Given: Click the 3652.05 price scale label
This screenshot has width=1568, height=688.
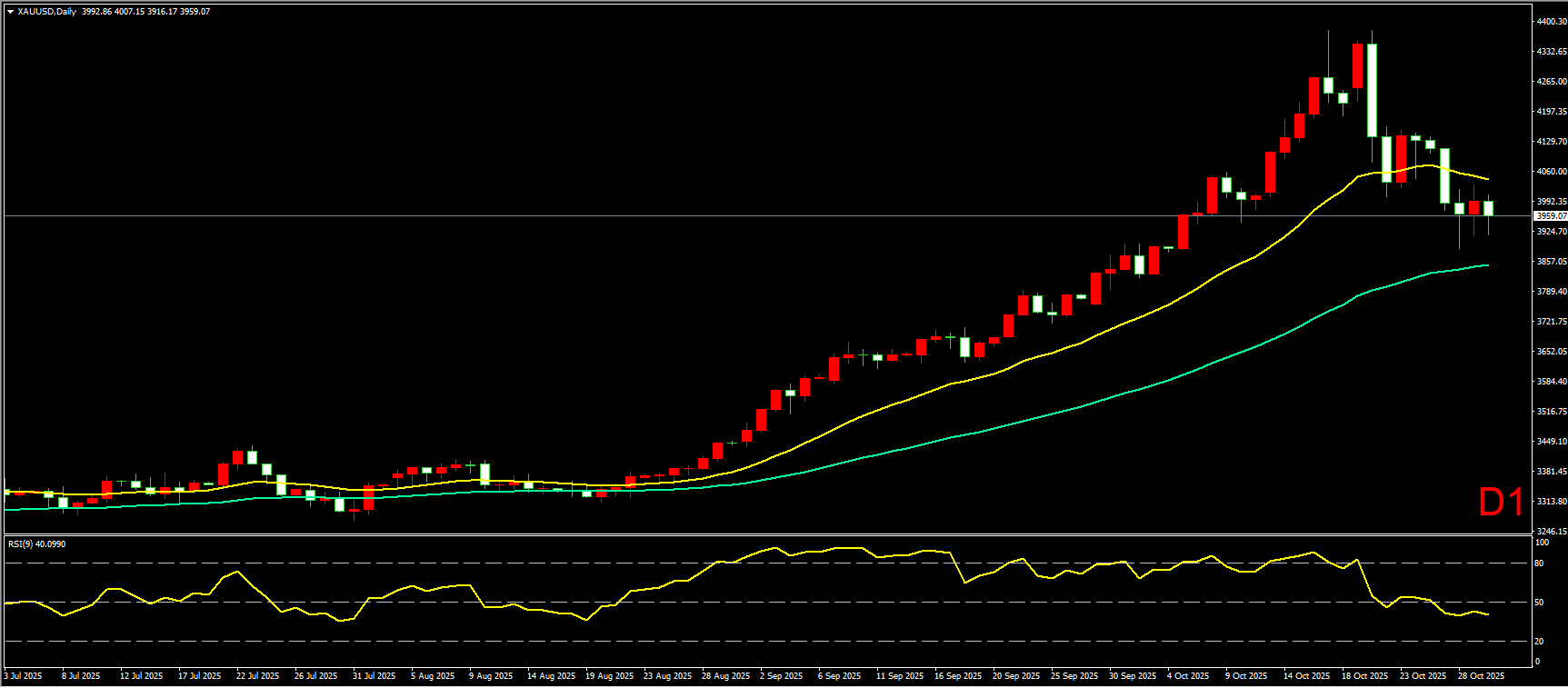Looking at the screenshot, I should (1551, 352).
